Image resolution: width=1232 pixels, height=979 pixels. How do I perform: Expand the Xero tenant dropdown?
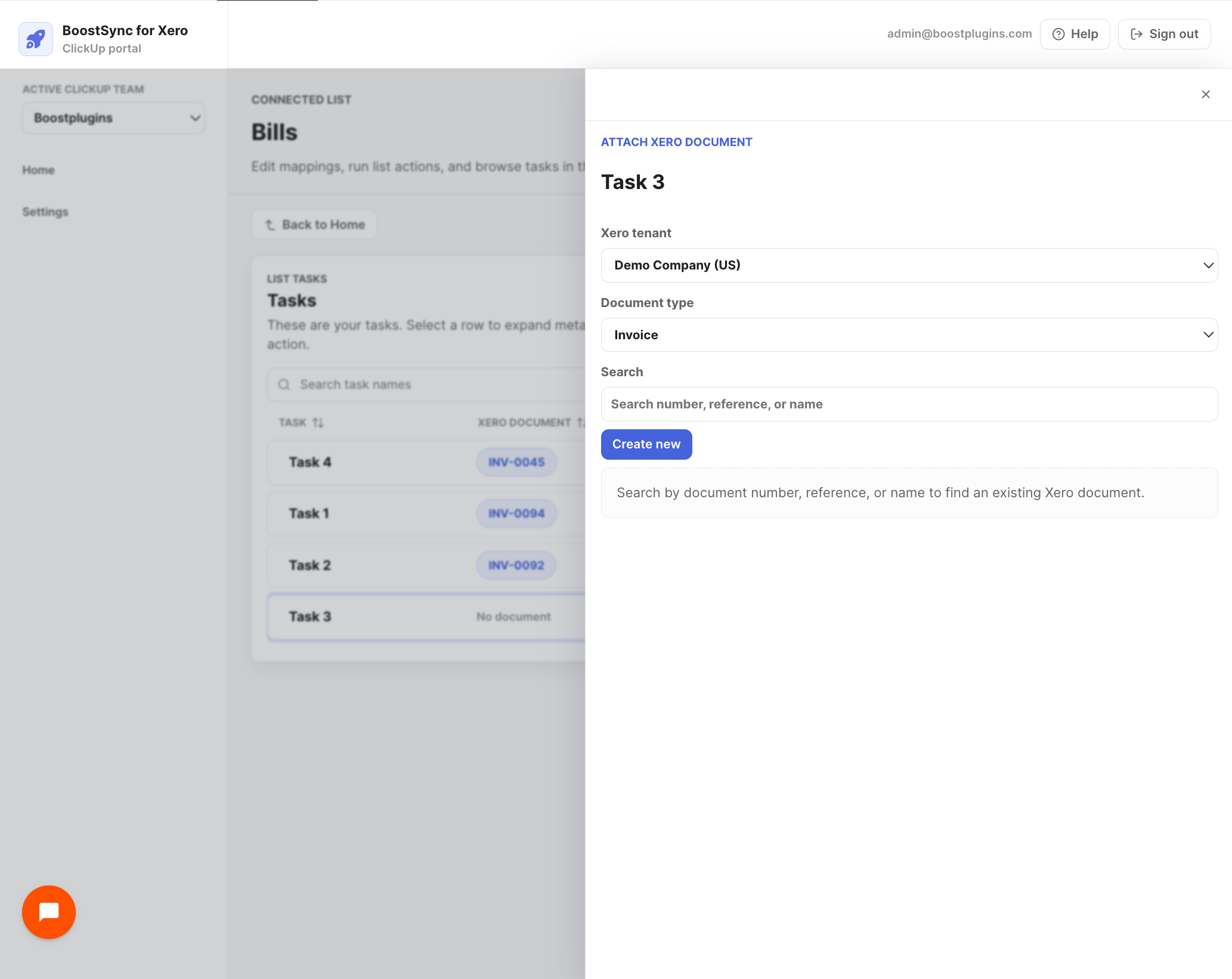[x=909, y=265]
